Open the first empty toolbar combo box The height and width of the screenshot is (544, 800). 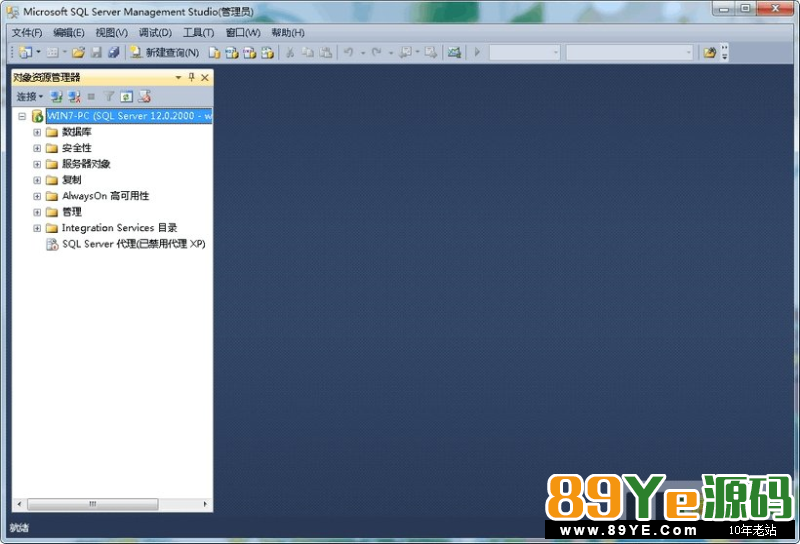coord(524,52)
